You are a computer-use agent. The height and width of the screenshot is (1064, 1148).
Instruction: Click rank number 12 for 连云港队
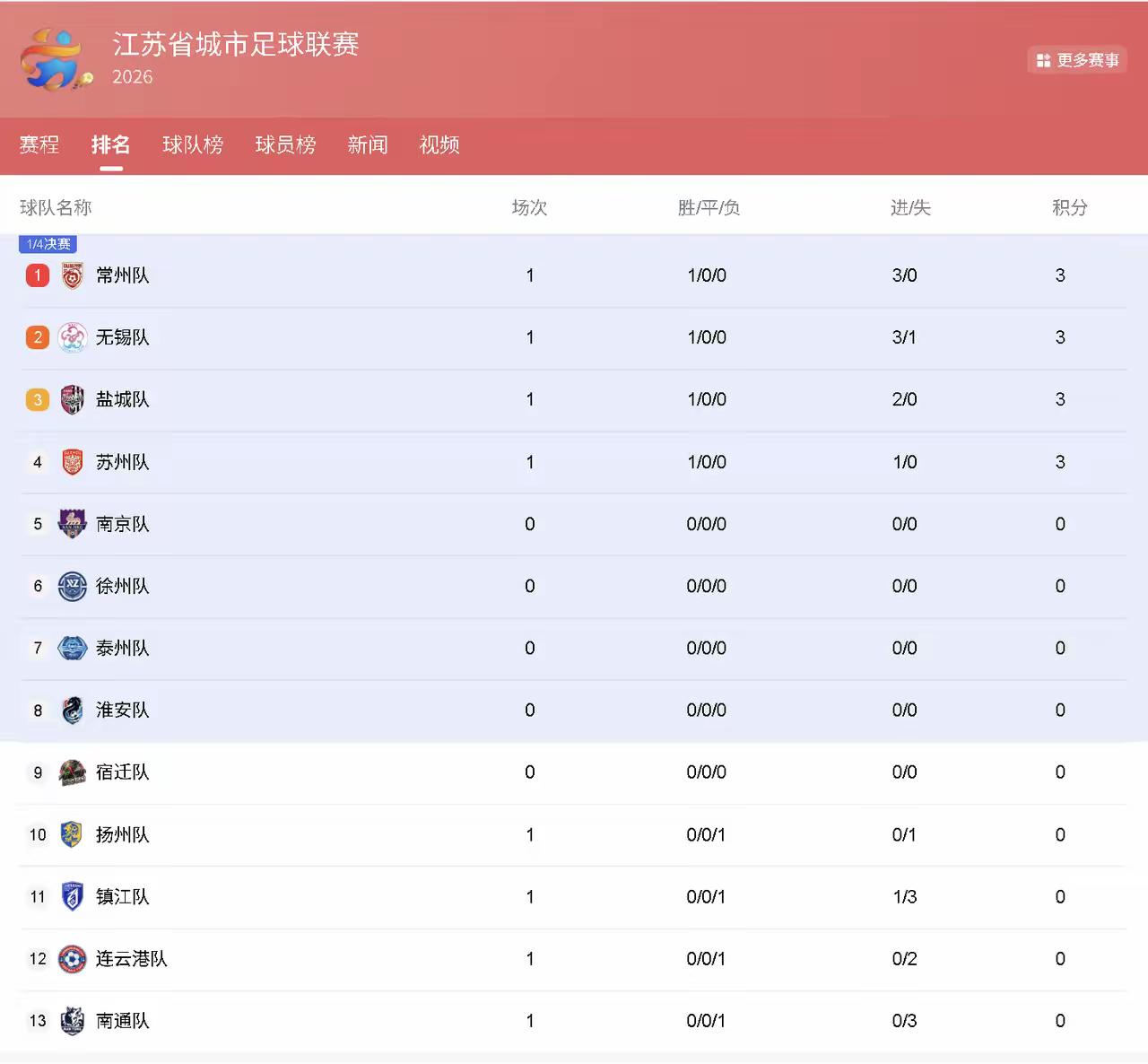pos(38,959)
